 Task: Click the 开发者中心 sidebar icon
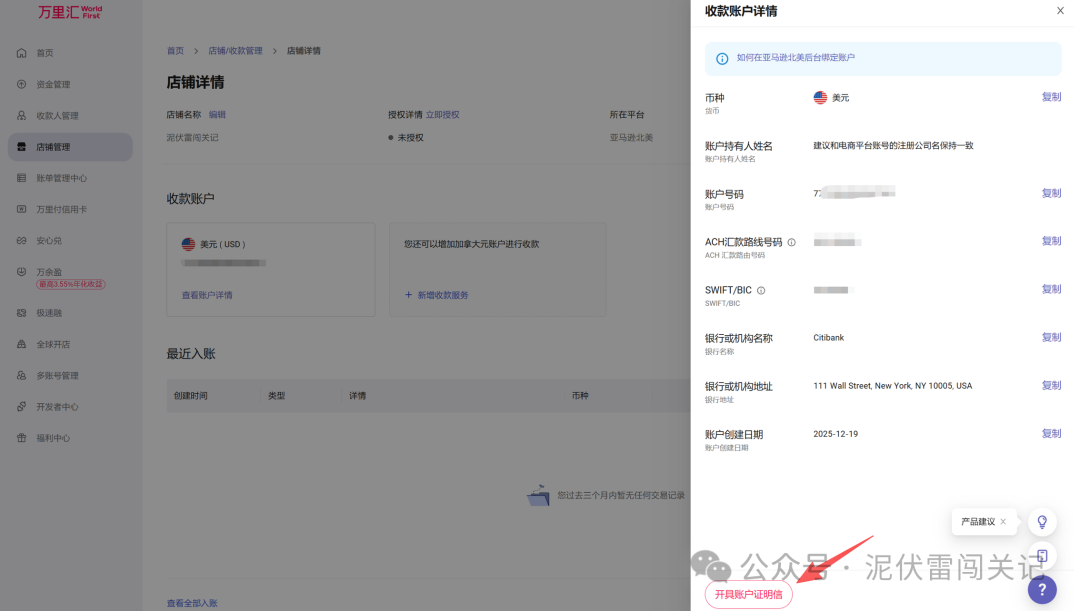[64, 406]
